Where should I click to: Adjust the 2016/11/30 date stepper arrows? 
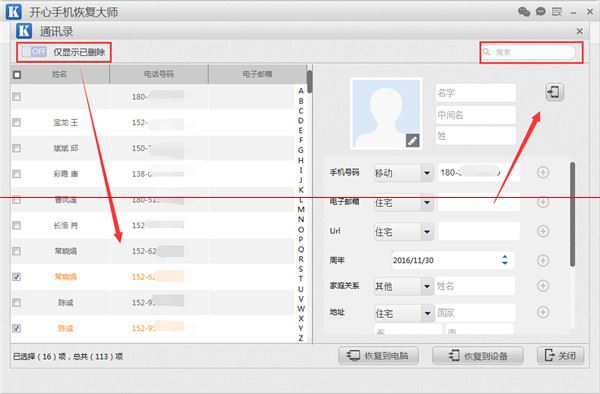(x=505, y=260)
